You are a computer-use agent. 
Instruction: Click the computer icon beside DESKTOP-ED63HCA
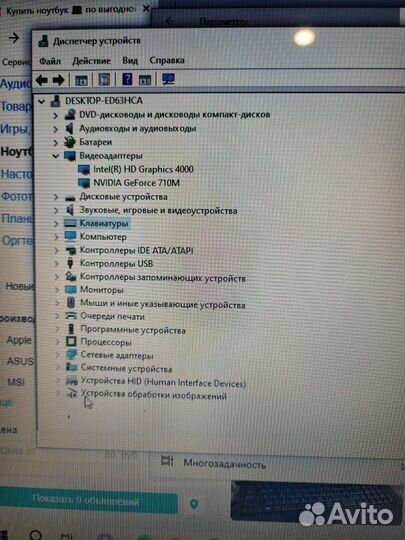[x=55, y=101]
